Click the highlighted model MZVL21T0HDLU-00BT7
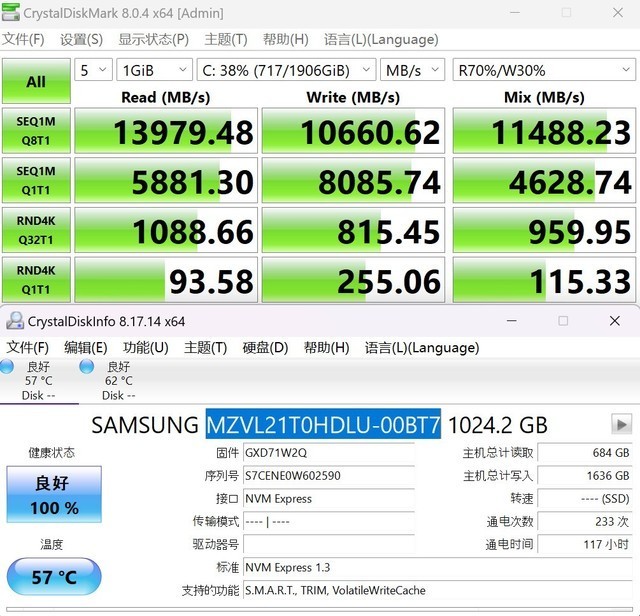This screenshot has height=616, width=640. (x=323, y=425)
